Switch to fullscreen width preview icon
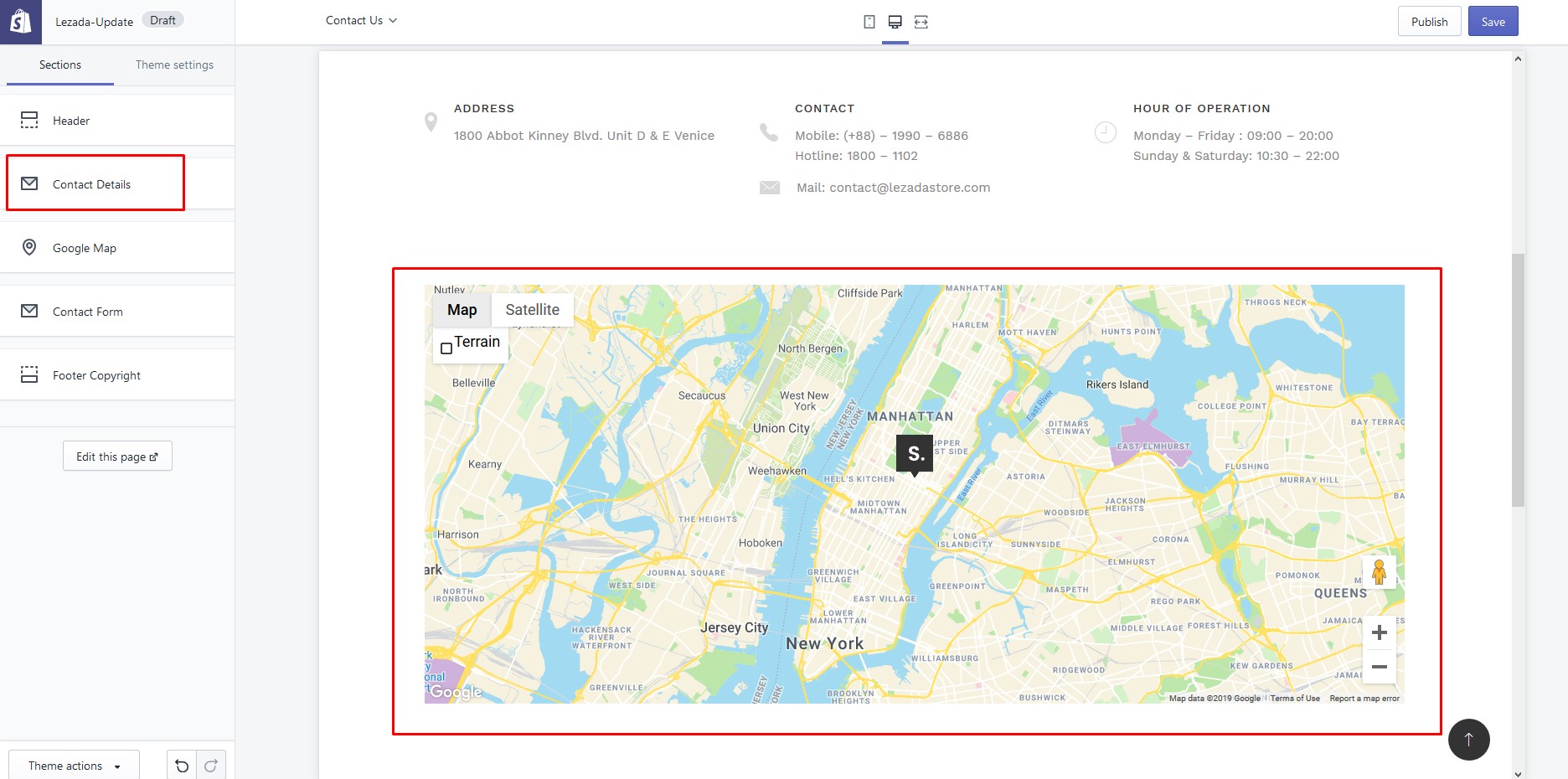This screenshot has width=1568, height=779. pyautogui.click(x=921, y=22)
